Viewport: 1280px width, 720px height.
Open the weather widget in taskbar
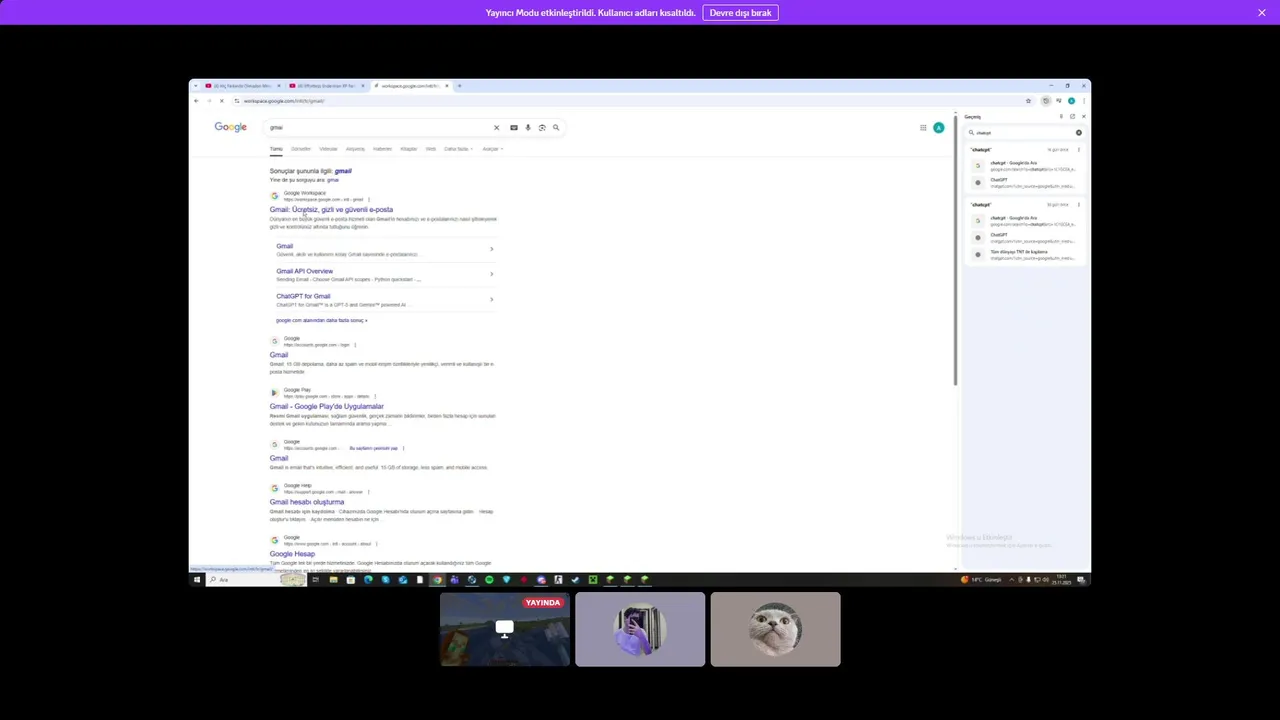click(981, 579)
